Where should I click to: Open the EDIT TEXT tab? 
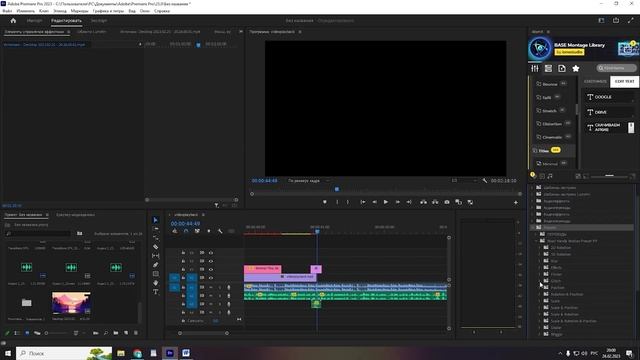pos(624,82)
